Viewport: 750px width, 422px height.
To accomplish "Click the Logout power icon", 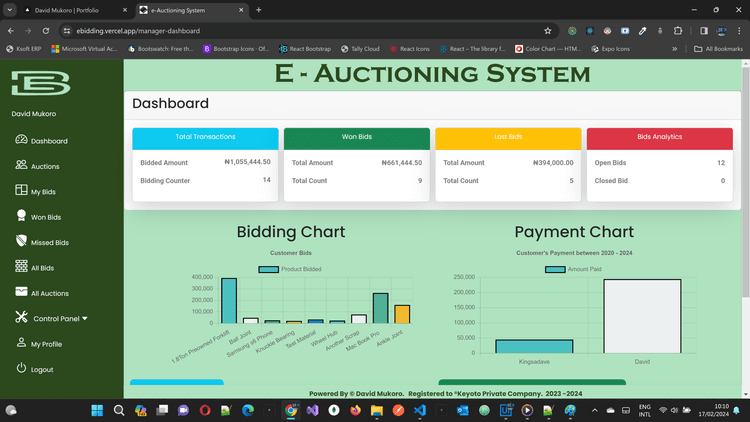I will [x=21, y=369].
